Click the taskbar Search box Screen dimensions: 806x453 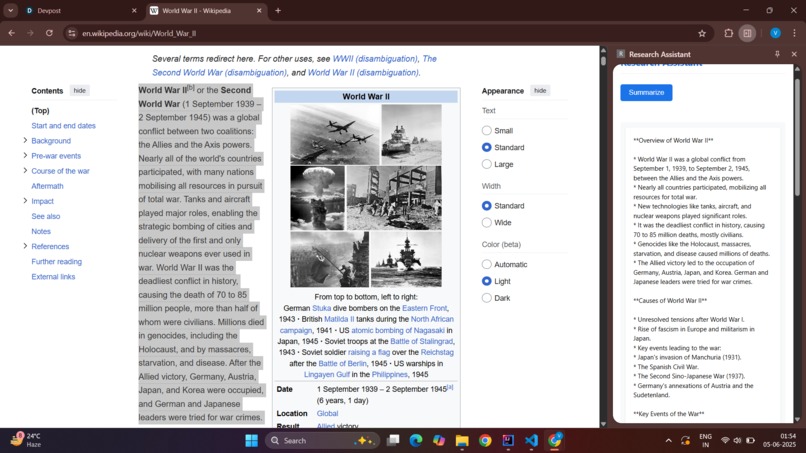pos(324,441)
